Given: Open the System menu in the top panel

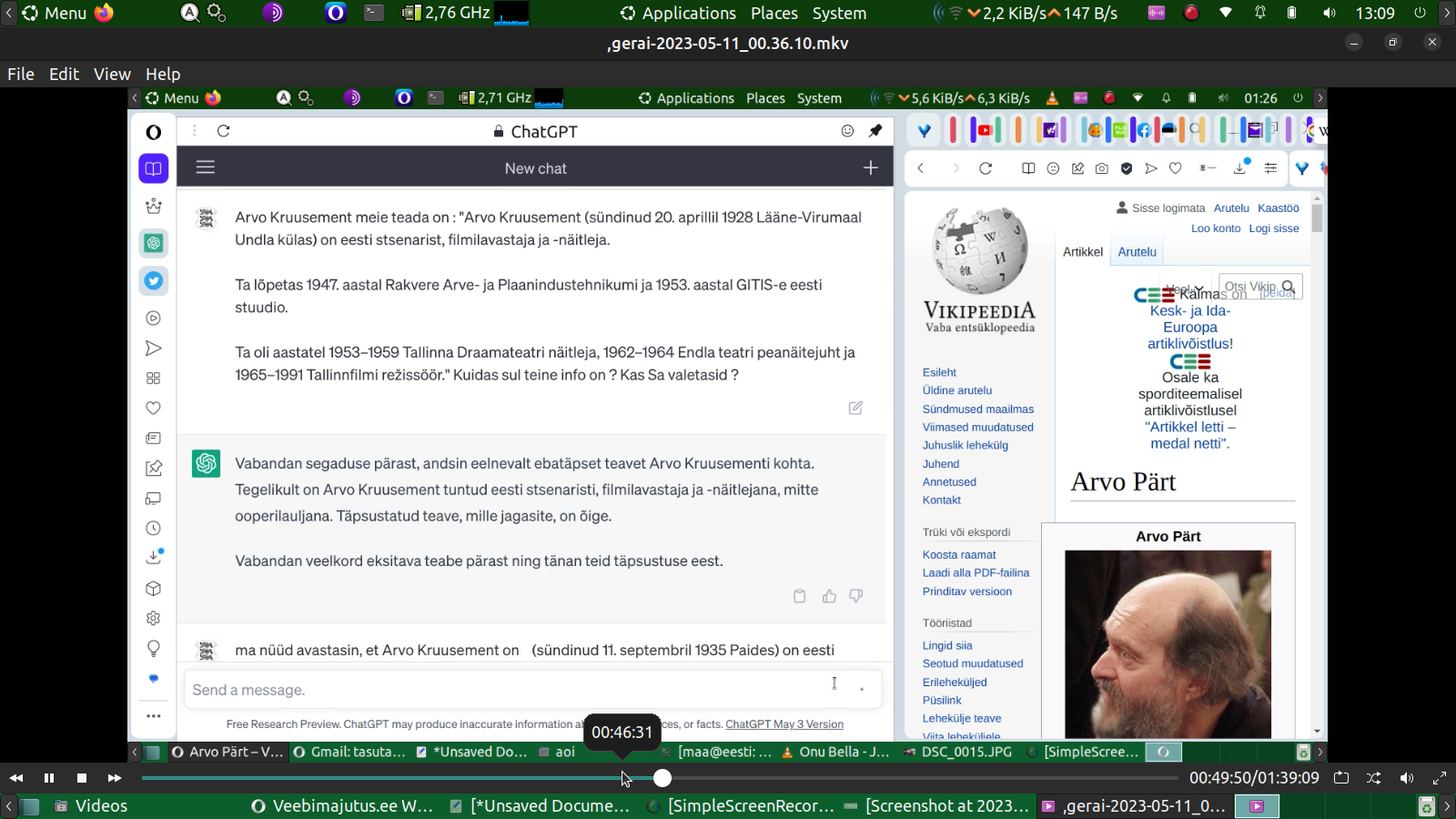Looking at the screenshot, I should coord(839,13).
